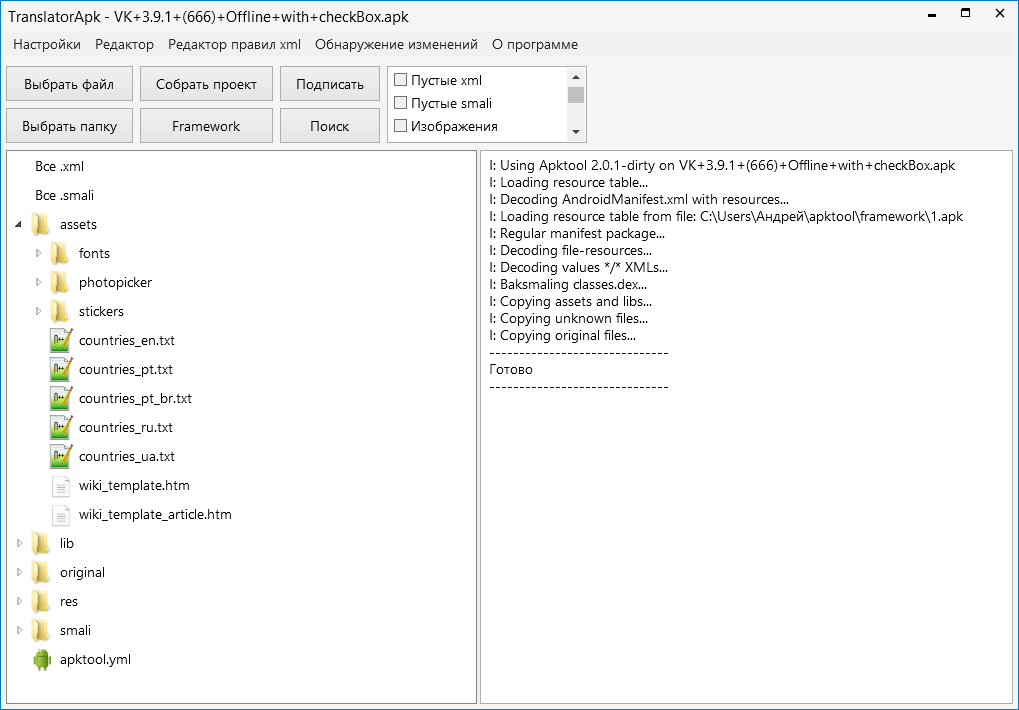Select the apktool.yml file name
Image resolution: width=1019 pixels, height=710 pixels.
coord(95,659)
